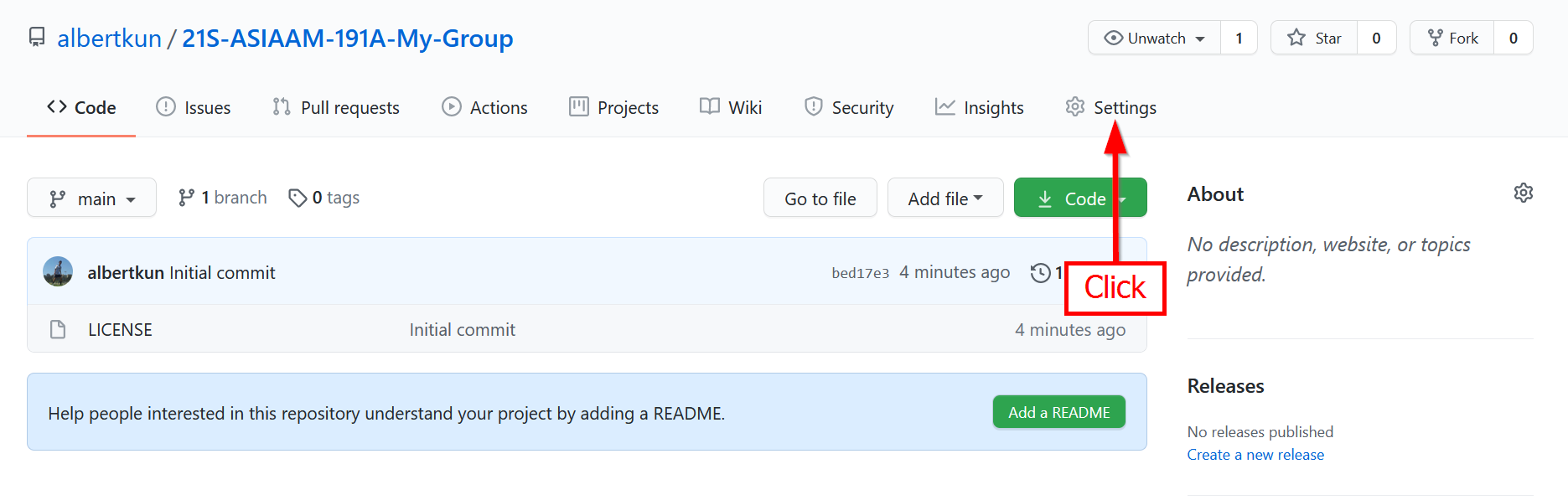Switch to the Issues tab
1568x500 pixels.
pos(194,108)
